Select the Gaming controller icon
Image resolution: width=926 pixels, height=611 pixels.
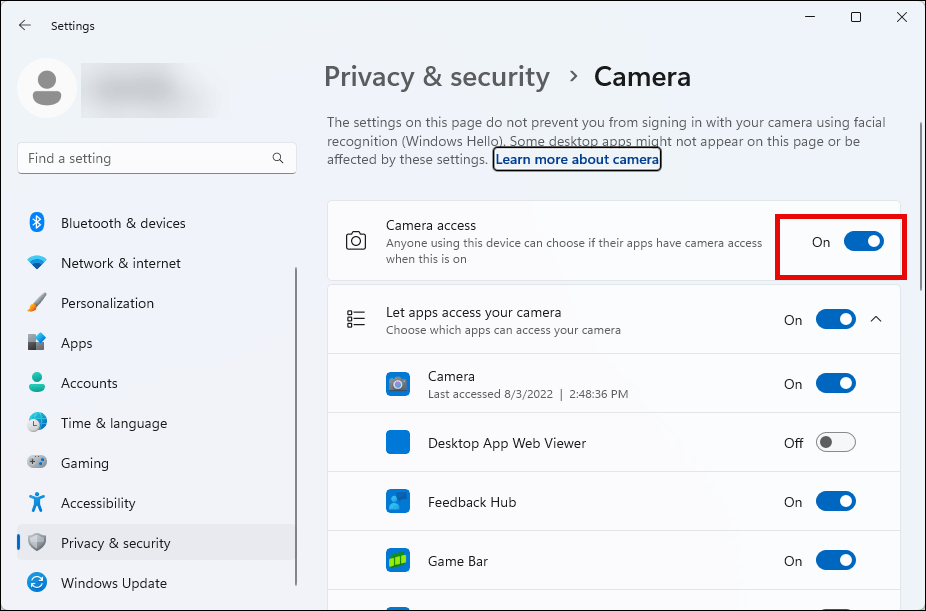pyautogui.click(x=37, y=463)
